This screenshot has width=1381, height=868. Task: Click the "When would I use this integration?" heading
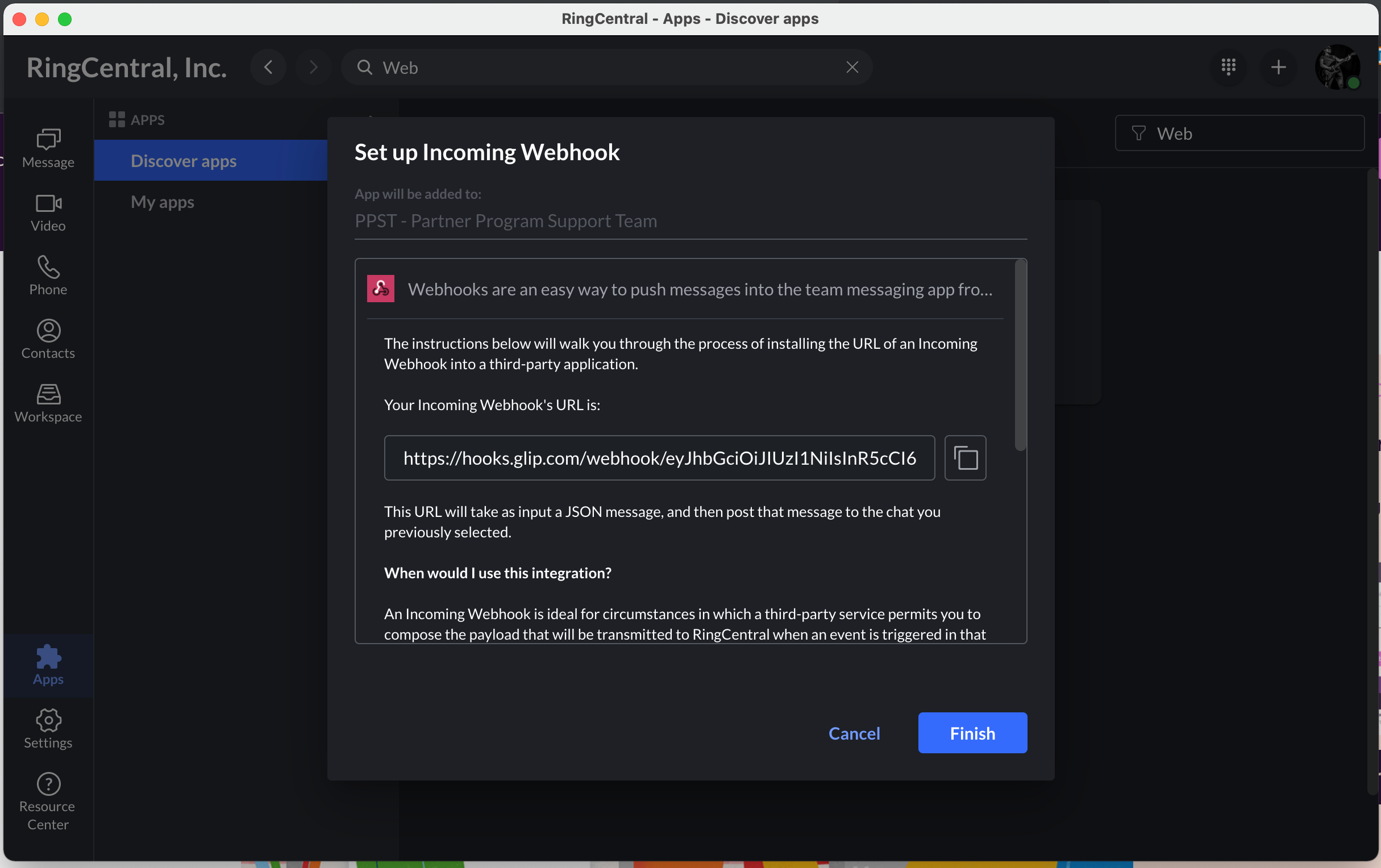498,573
